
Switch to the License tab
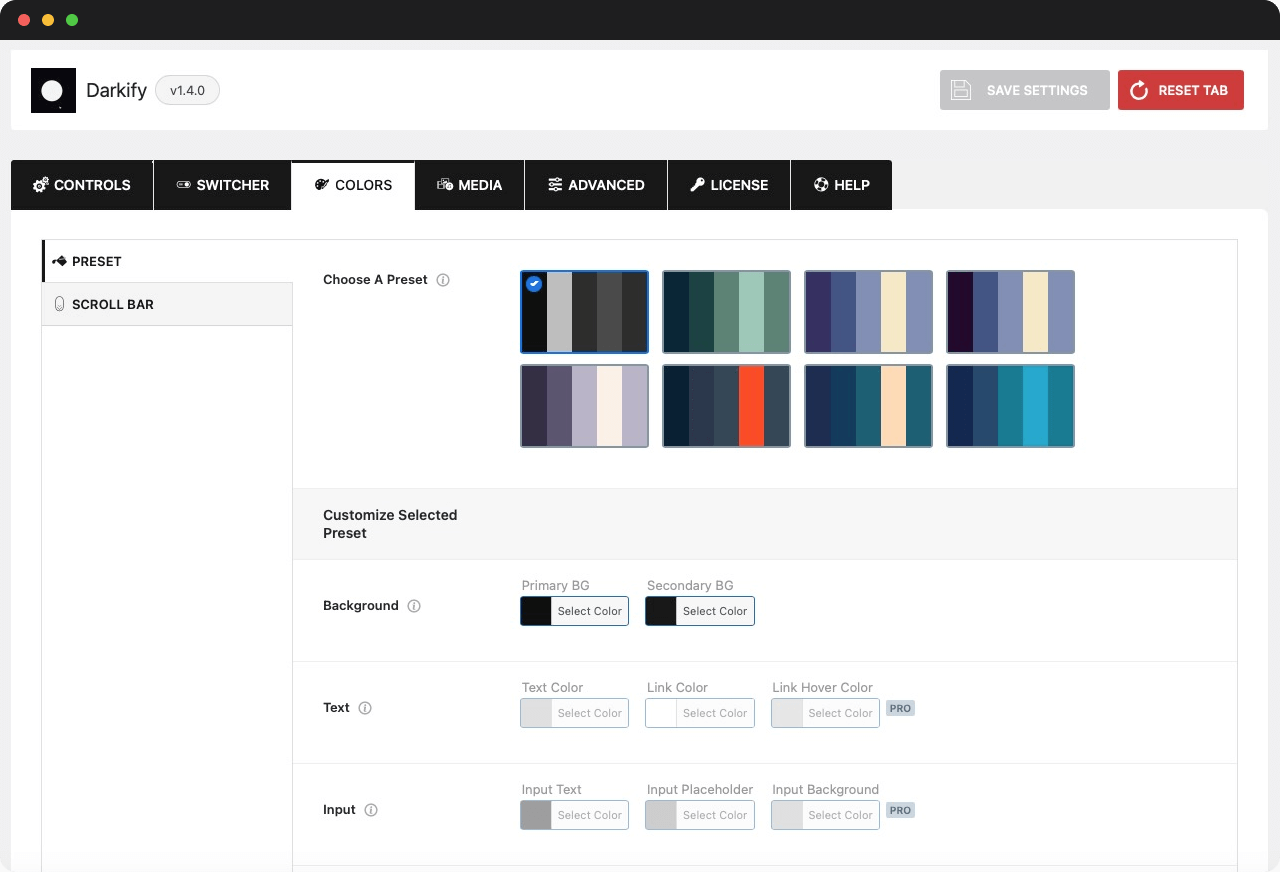728,185
